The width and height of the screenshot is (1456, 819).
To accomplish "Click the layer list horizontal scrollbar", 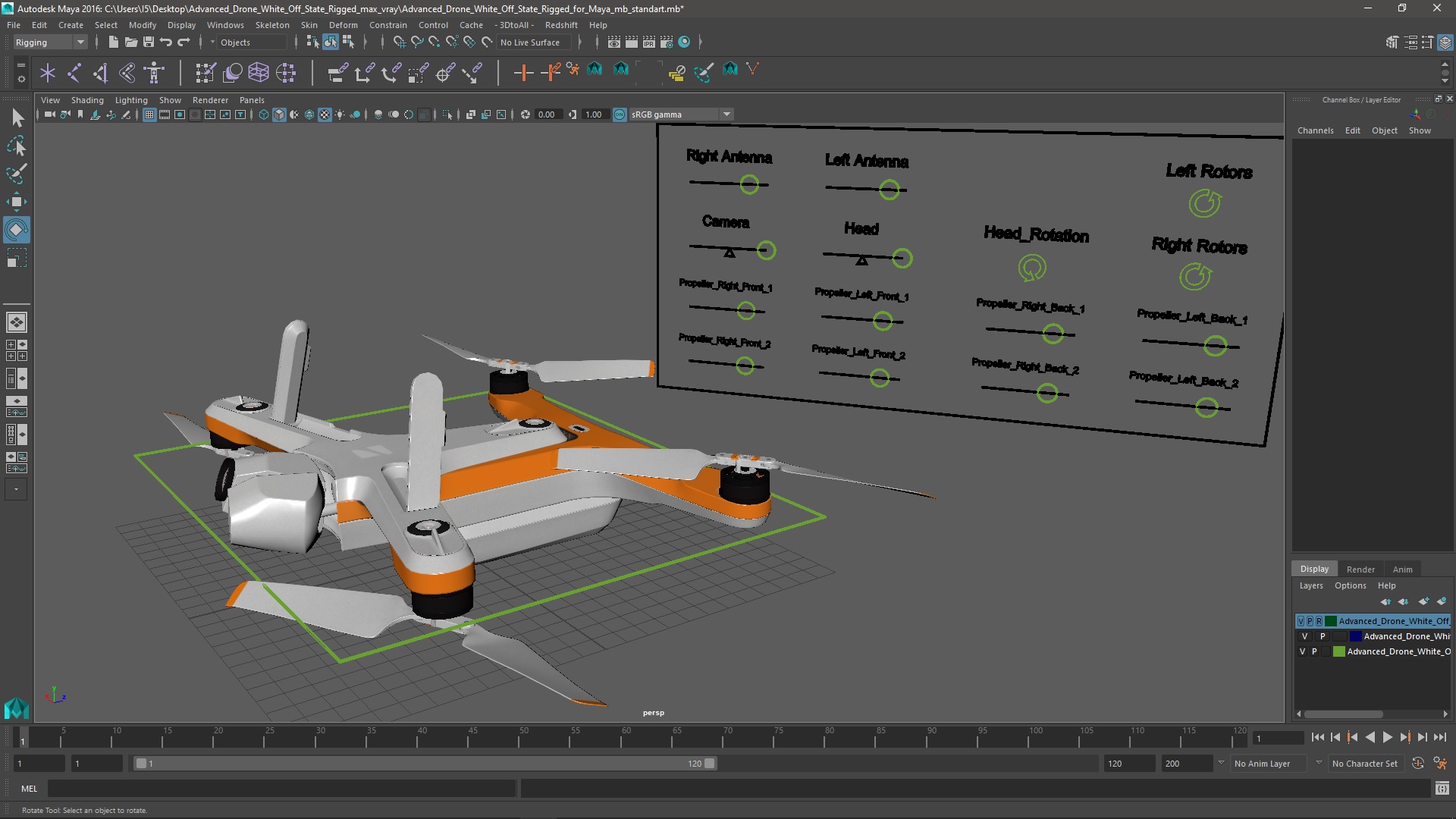I will 1343,714.
